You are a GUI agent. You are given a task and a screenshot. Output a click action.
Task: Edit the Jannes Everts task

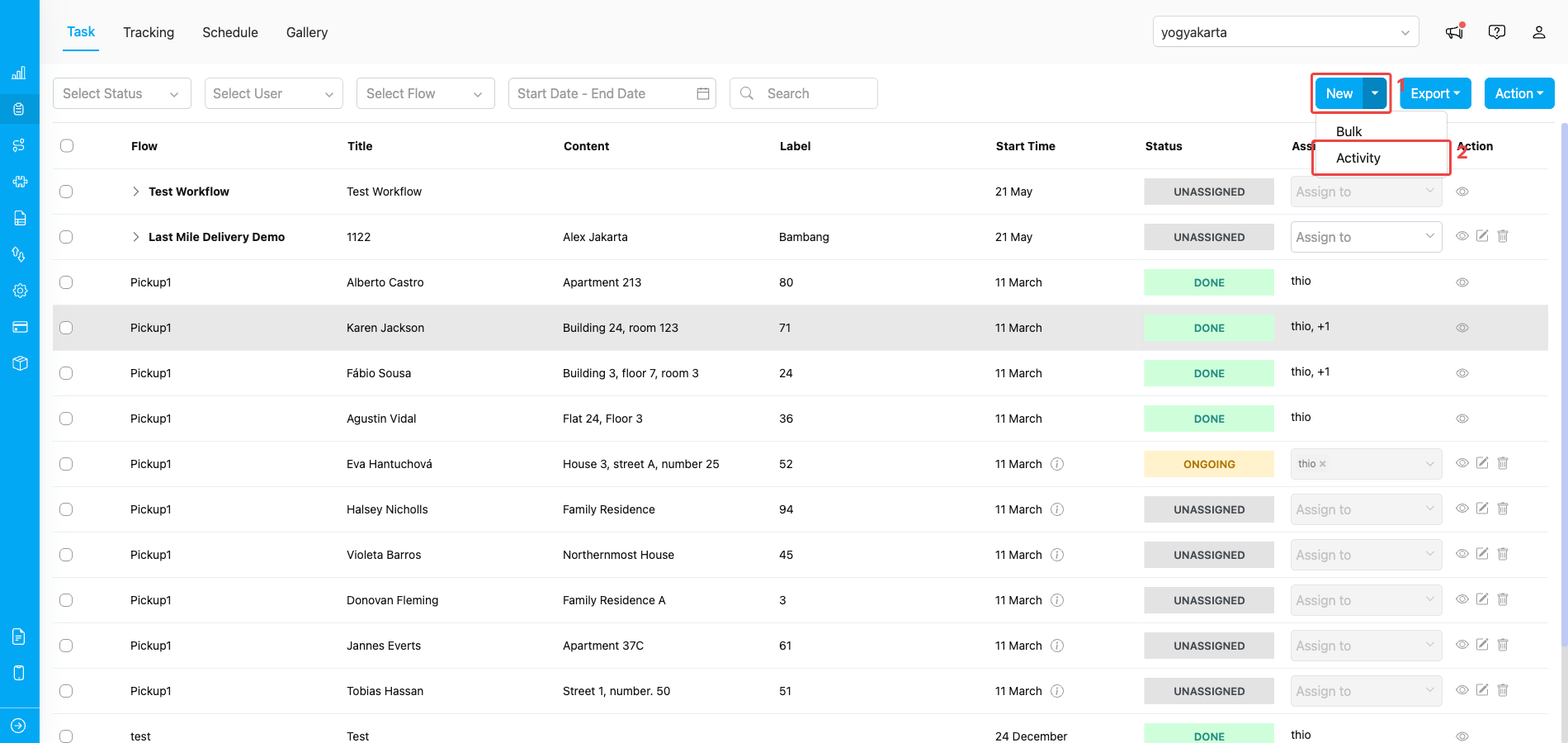tap(1482, 645)
